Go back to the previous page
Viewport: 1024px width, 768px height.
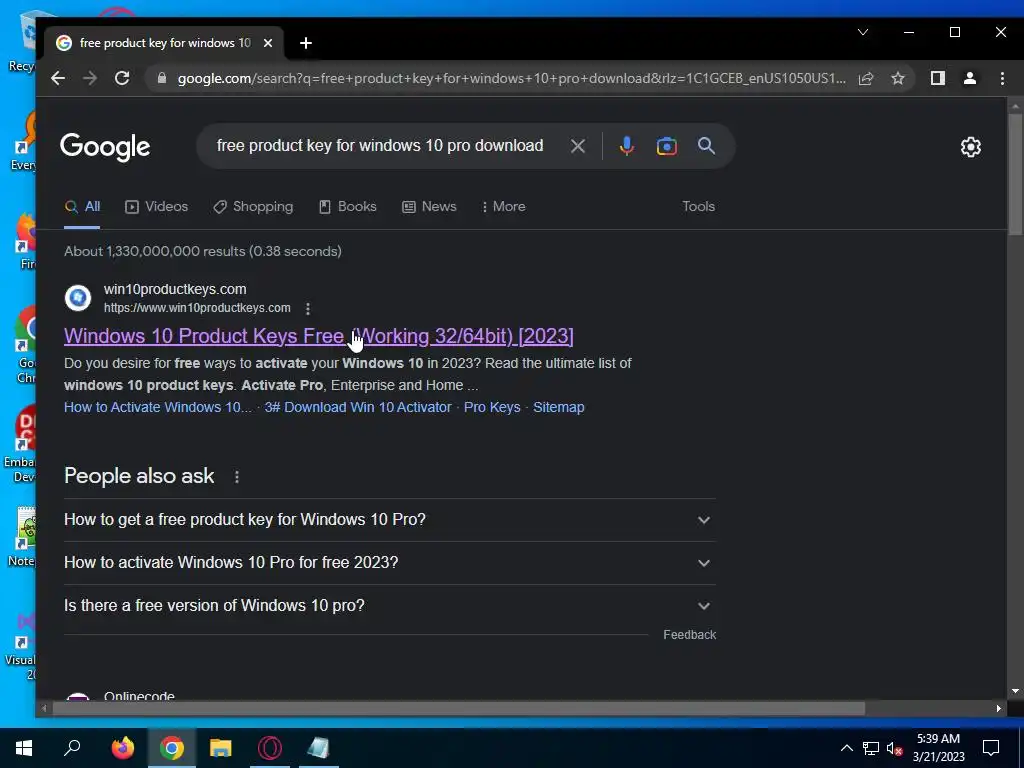point(58,78)
